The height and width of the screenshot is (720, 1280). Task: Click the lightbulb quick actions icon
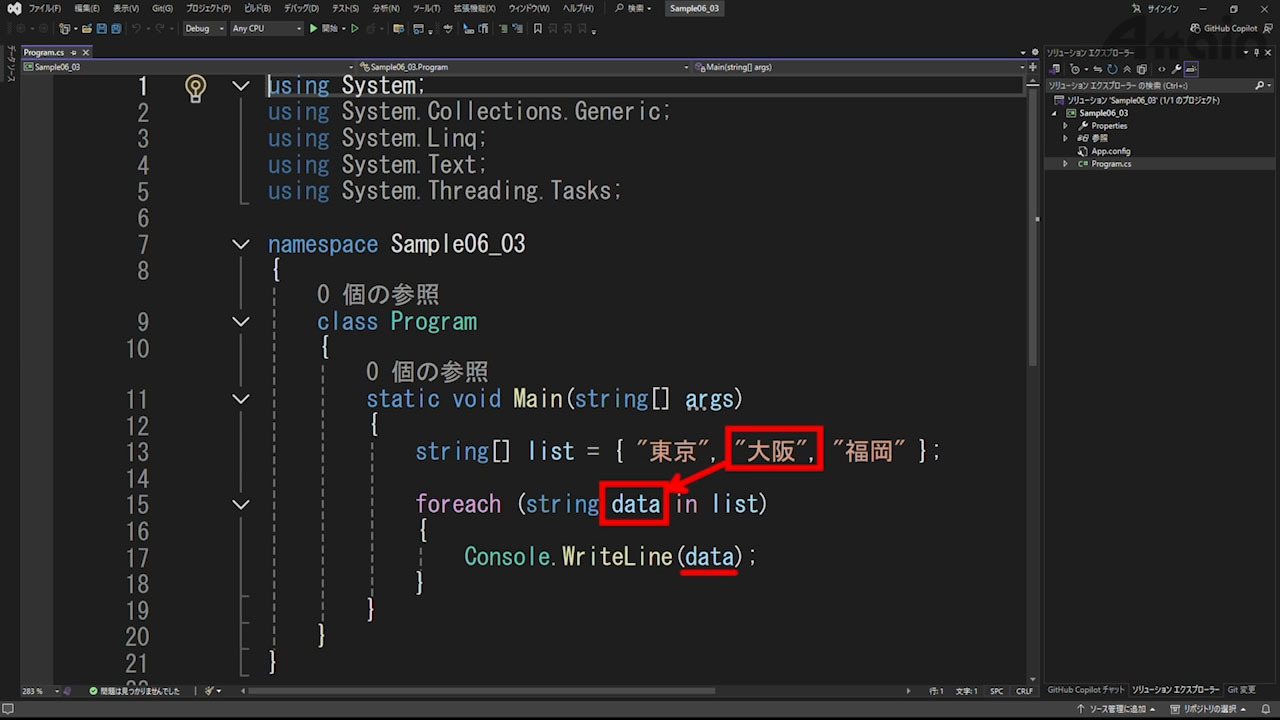click(x=195, y=88)
